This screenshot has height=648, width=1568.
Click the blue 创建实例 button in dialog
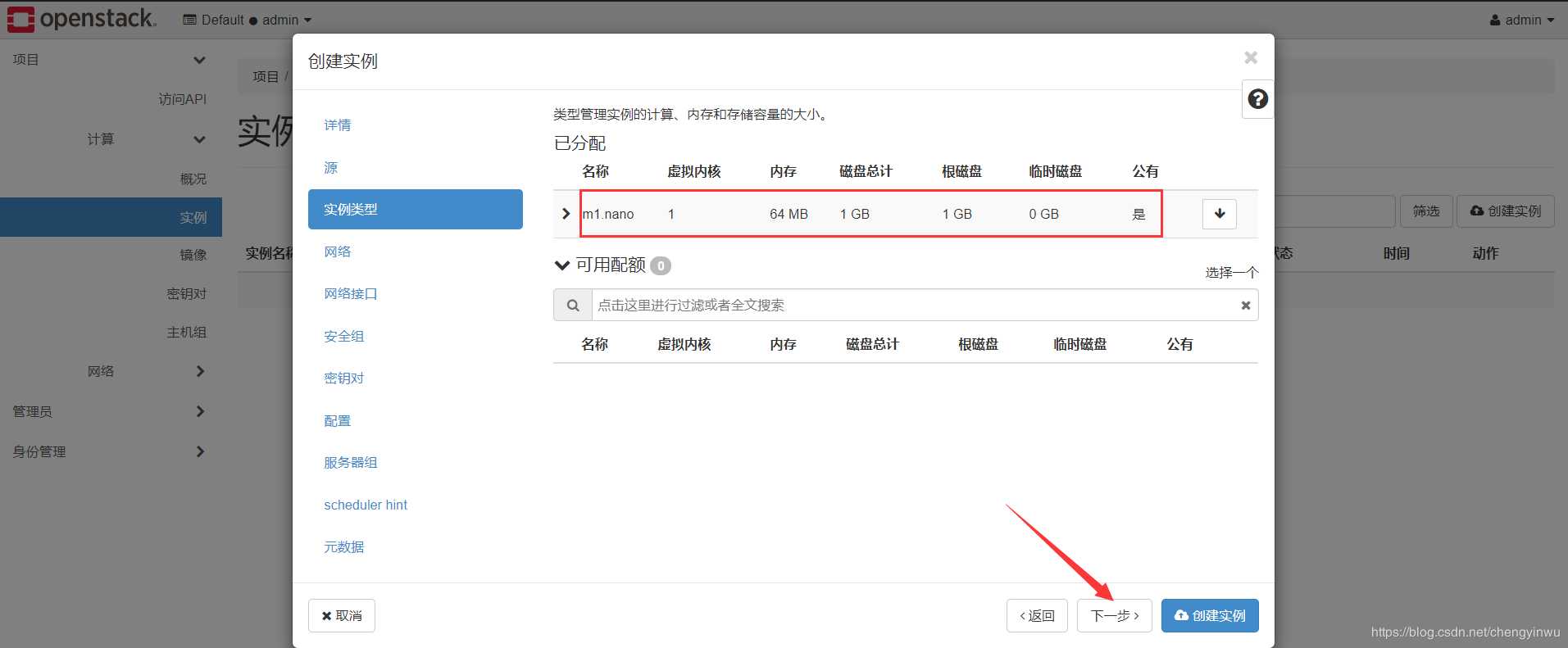1210,615
